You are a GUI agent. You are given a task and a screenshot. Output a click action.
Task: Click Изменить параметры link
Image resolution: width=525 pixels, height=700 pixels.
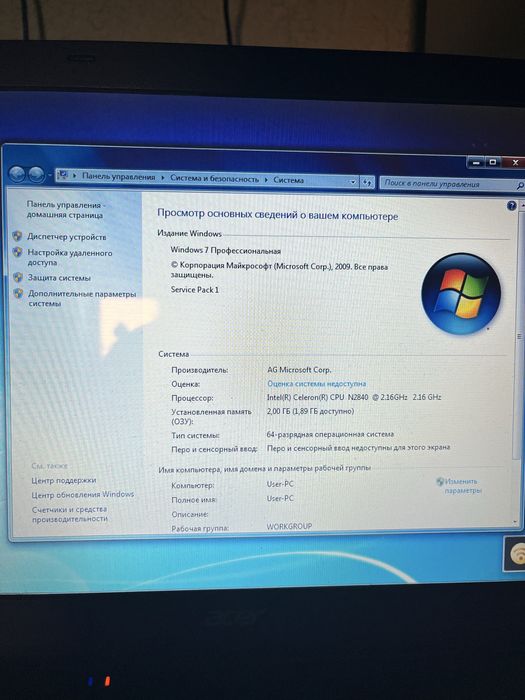462,486
